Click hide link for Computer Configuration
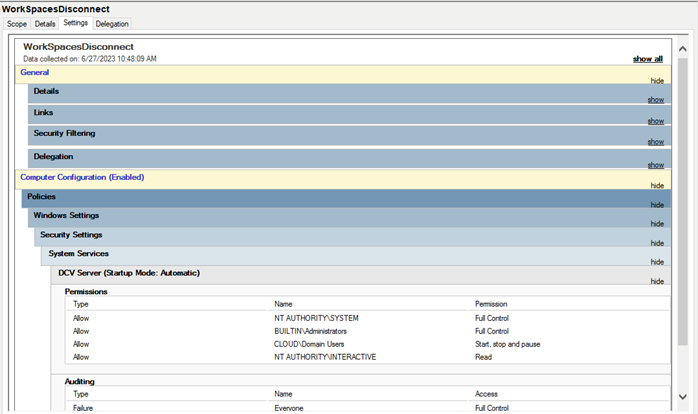The image size is (698, 414). (x=657, y=185)
